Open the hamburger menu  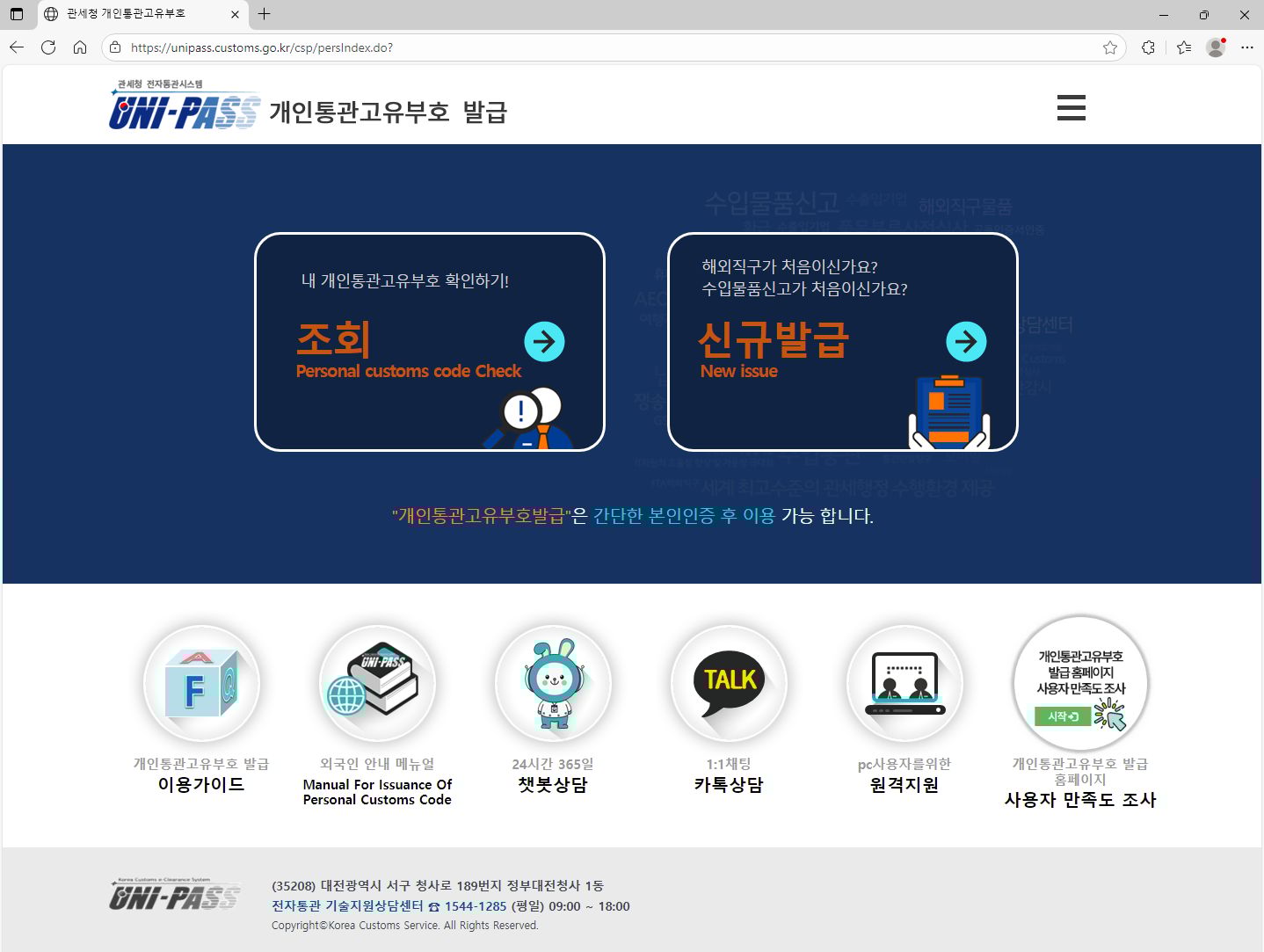pyautogui.click(x=1071, y=107)
